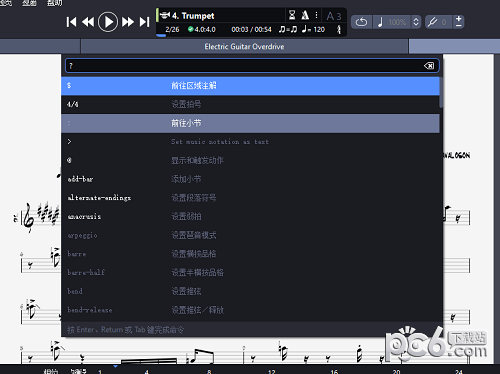Click the Play button in transport bar
This screenshot has width=500, height=374.
(108, 22)
